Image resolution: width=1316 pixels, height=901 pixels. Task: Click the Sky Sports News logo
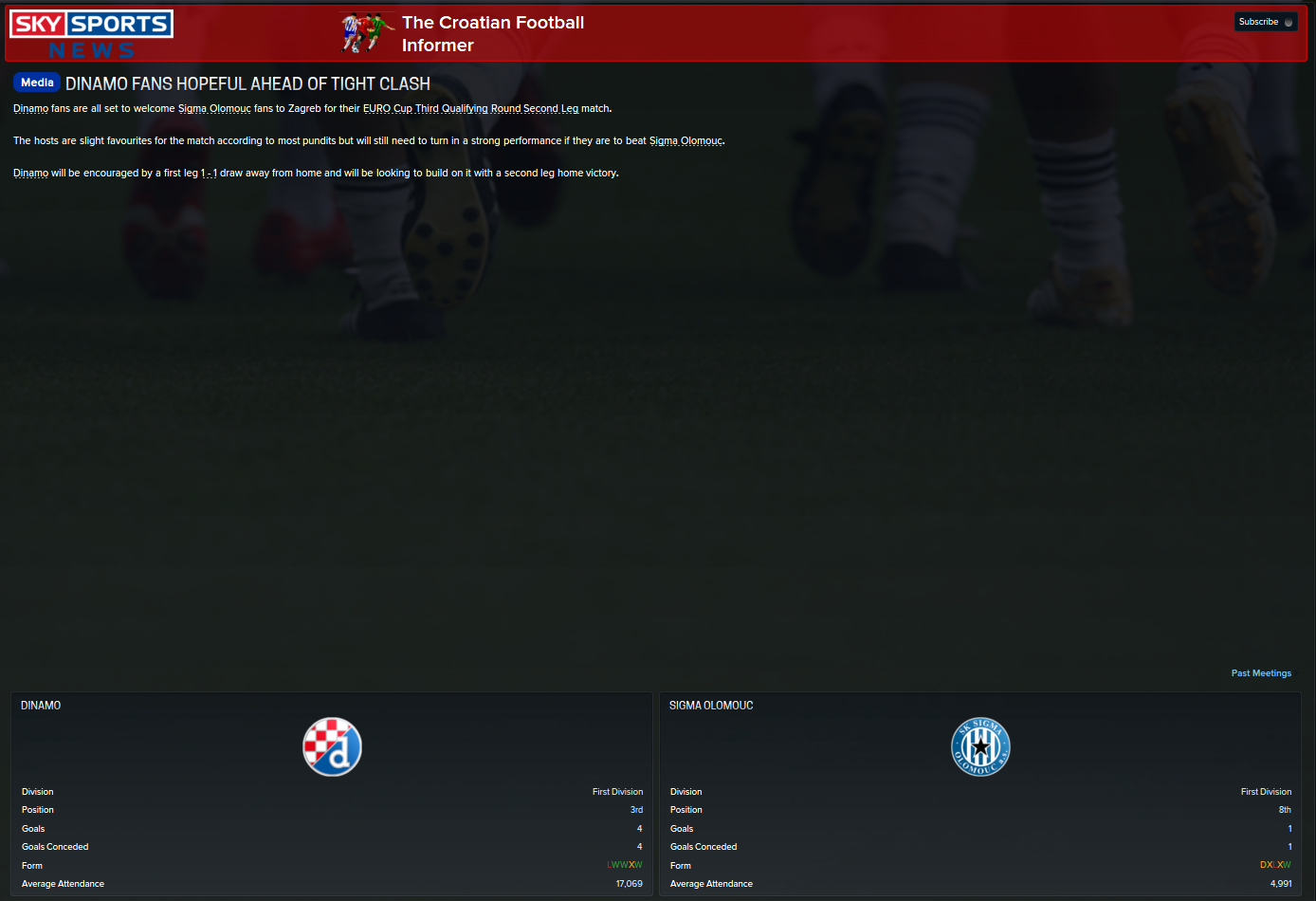click(x=91, y=34)
